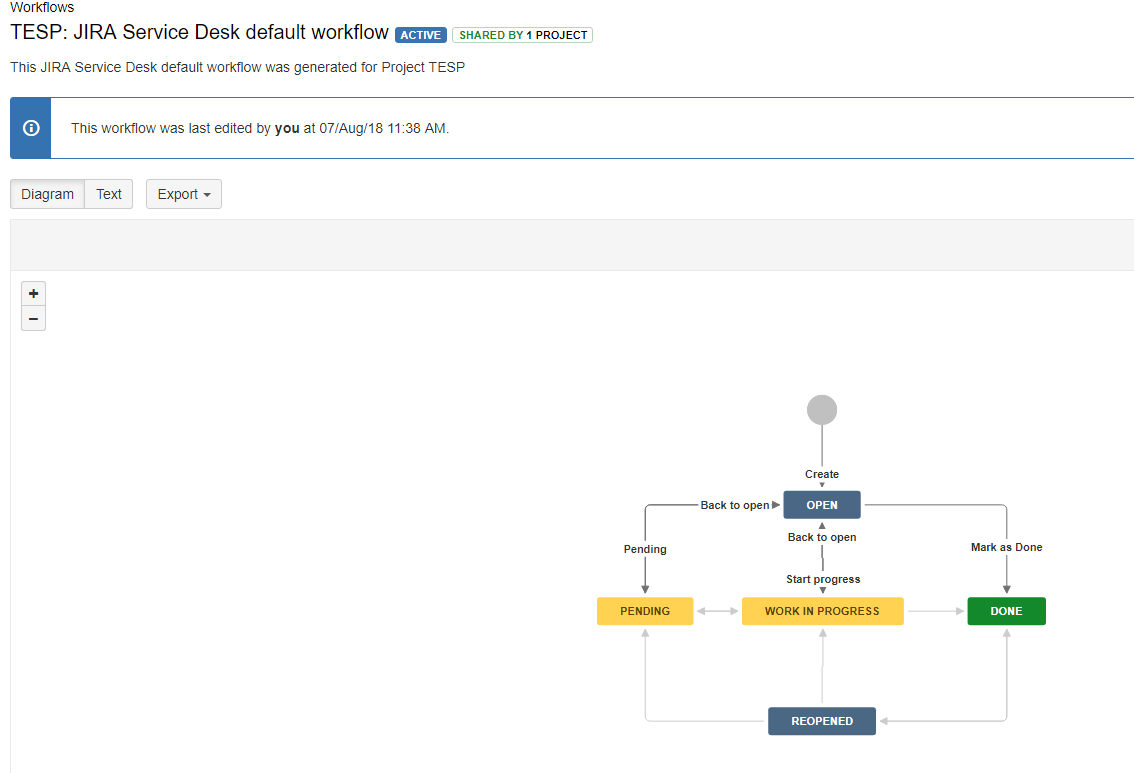Click the Create transition label

[821, 474]
